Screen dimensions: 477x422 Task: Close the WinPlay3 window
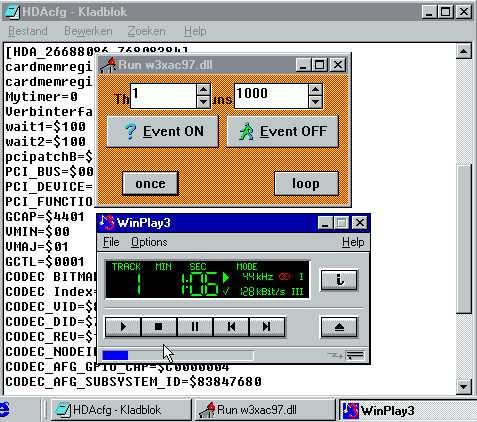[360, 223]
